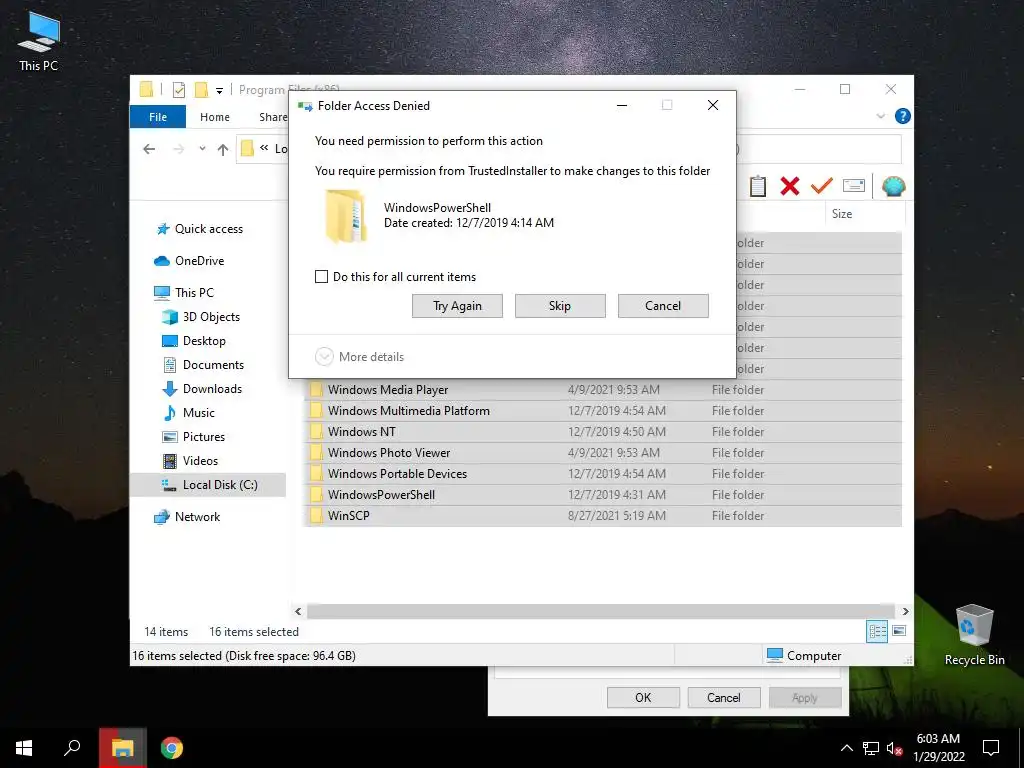Go back with the left arrow
This screenshot has width=1024, height=768.
pos(149,149)
